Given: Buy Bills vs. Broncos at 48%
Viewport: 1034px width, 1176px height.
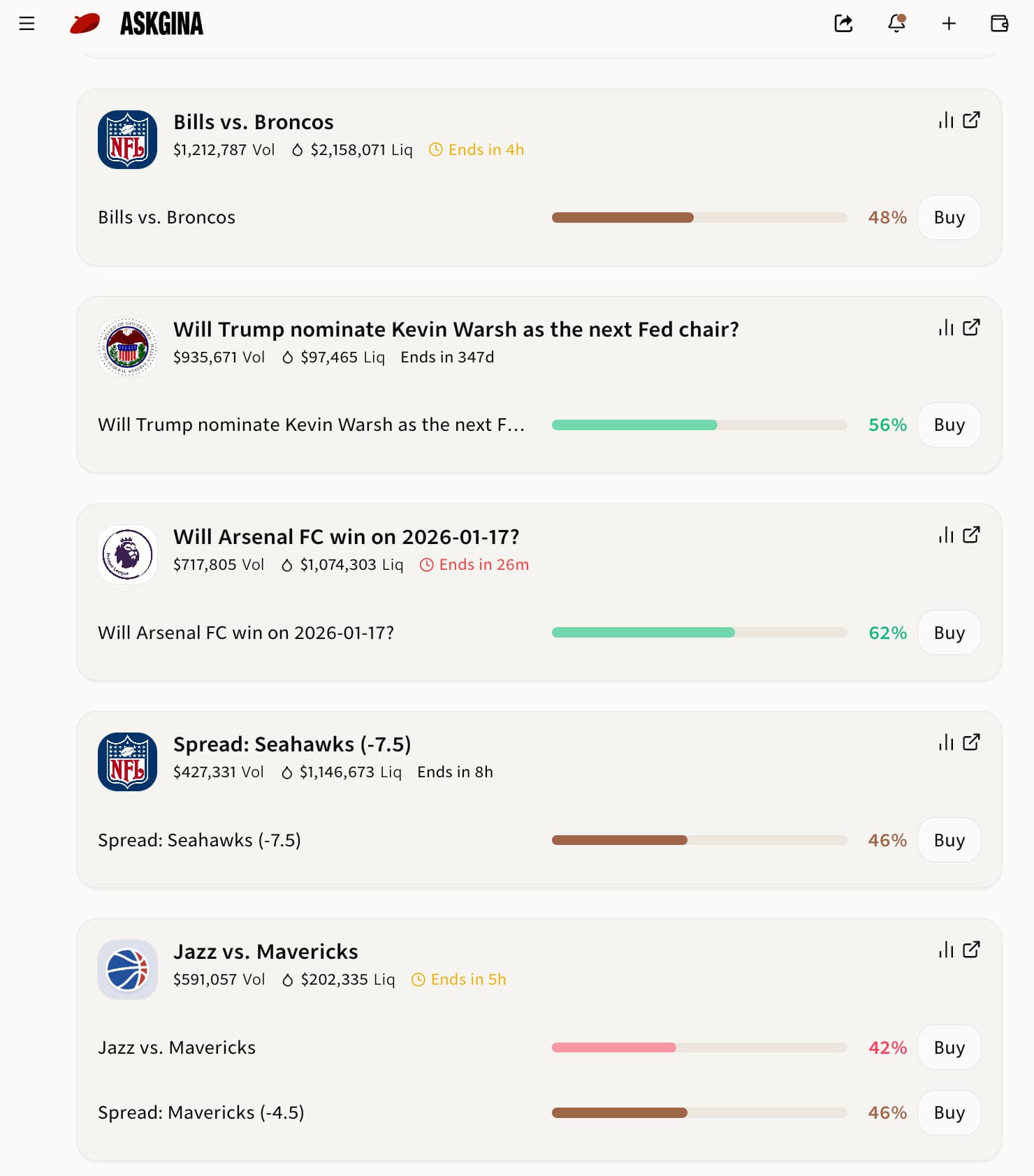Looking at the screenshot, I should tap(949, 217).
